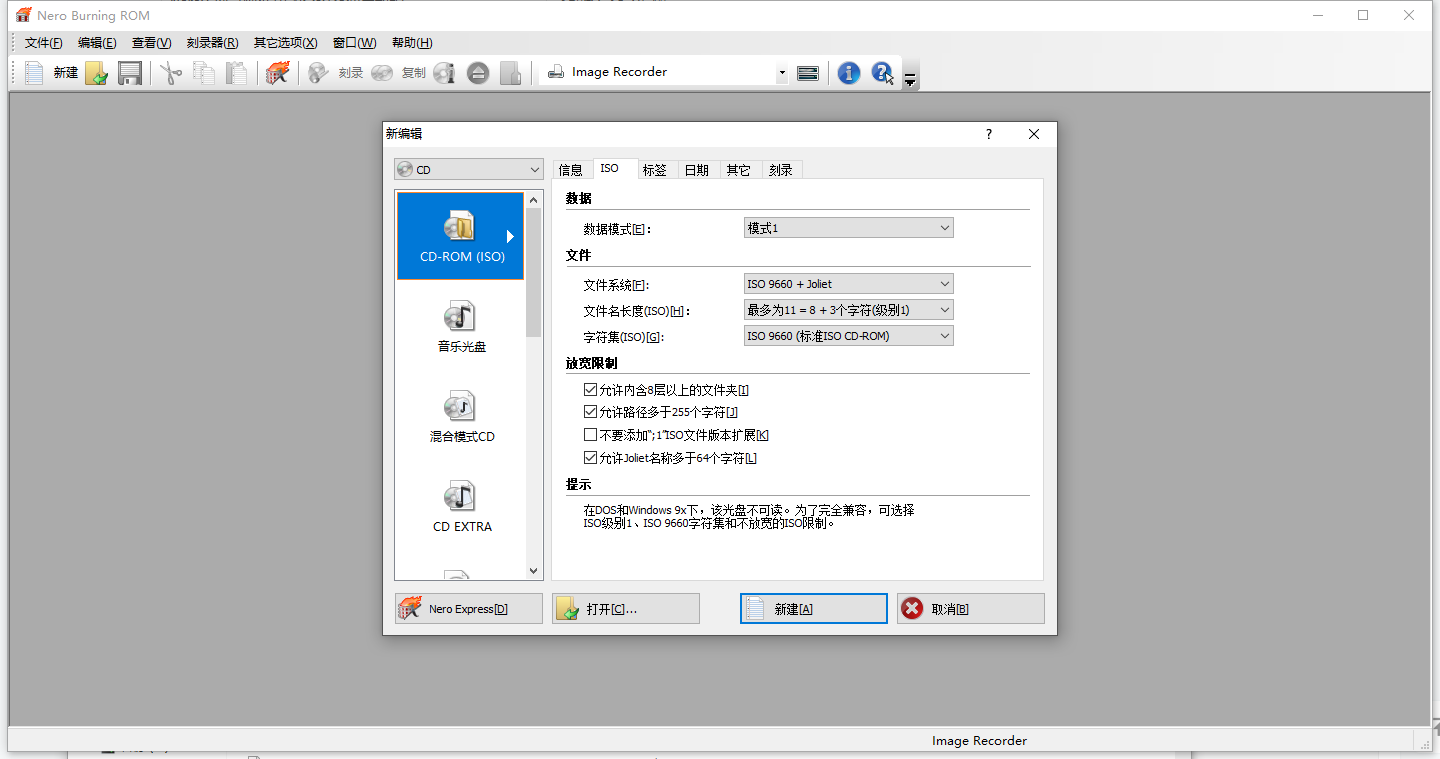Click the dialog's question mark help button
Screen dimensions: 1440x759
(x=989, y=134)
